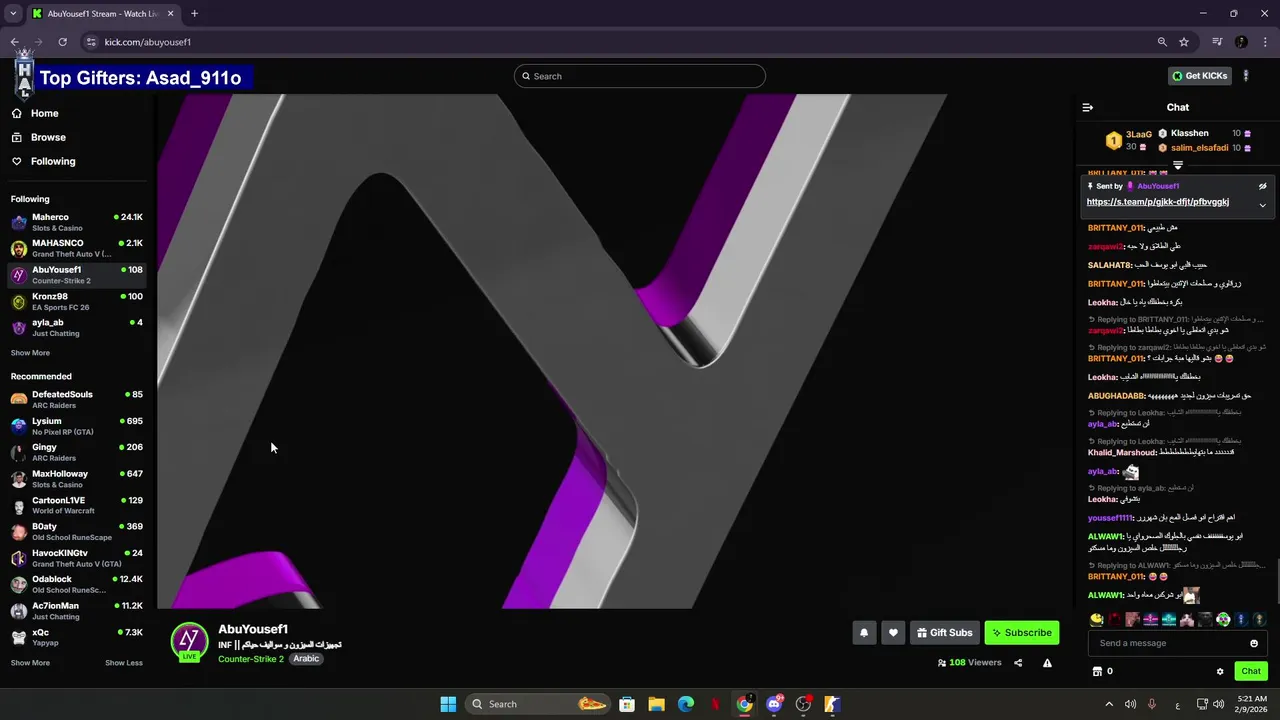The image size is (1280, 720).
Task: Collapse the chat panel using the arrow icon
Action: click(1088, 107)
